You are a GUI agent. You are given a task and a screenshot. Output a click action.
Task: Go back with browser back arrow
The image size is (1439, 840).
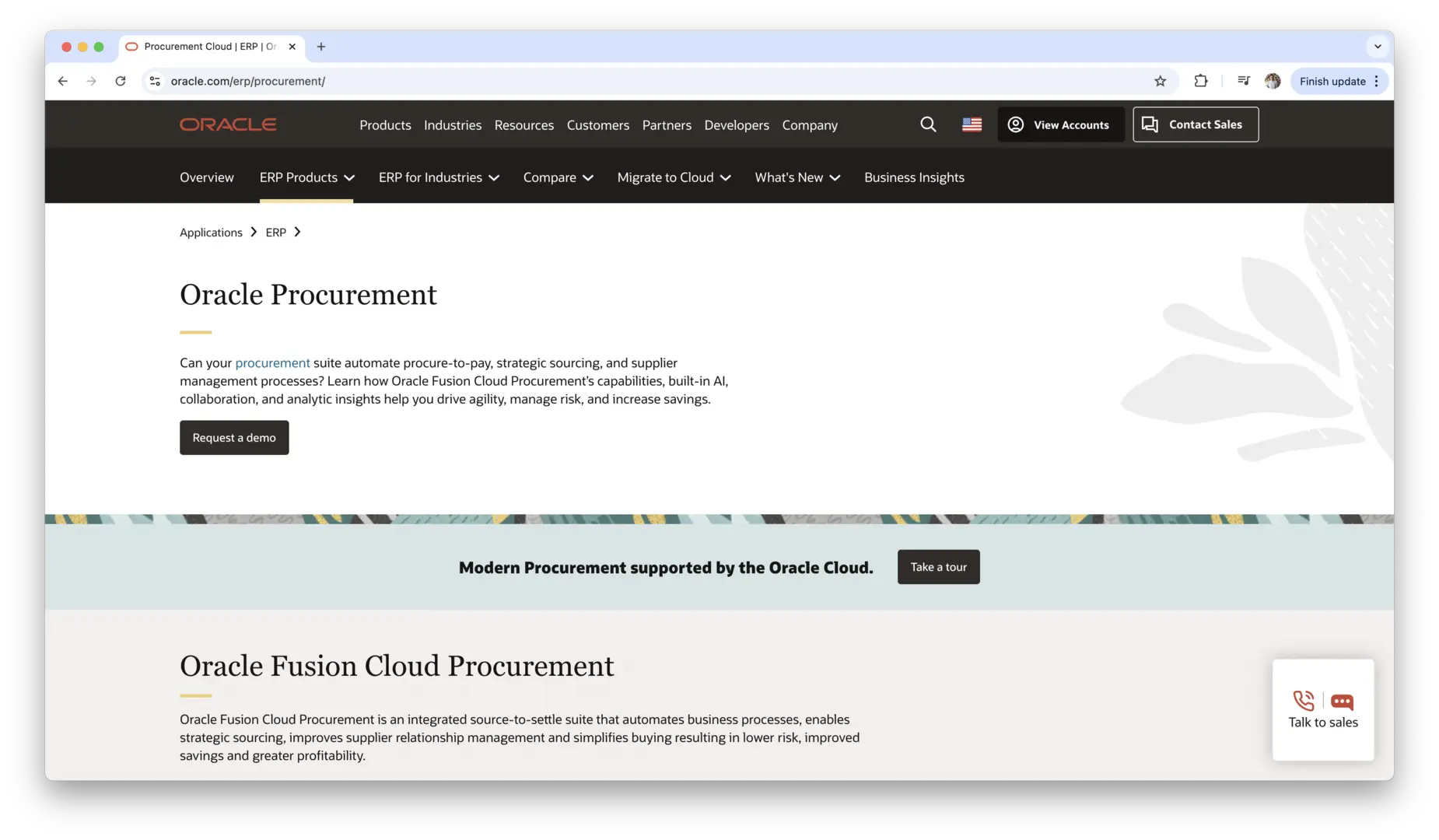pos(63,81)
